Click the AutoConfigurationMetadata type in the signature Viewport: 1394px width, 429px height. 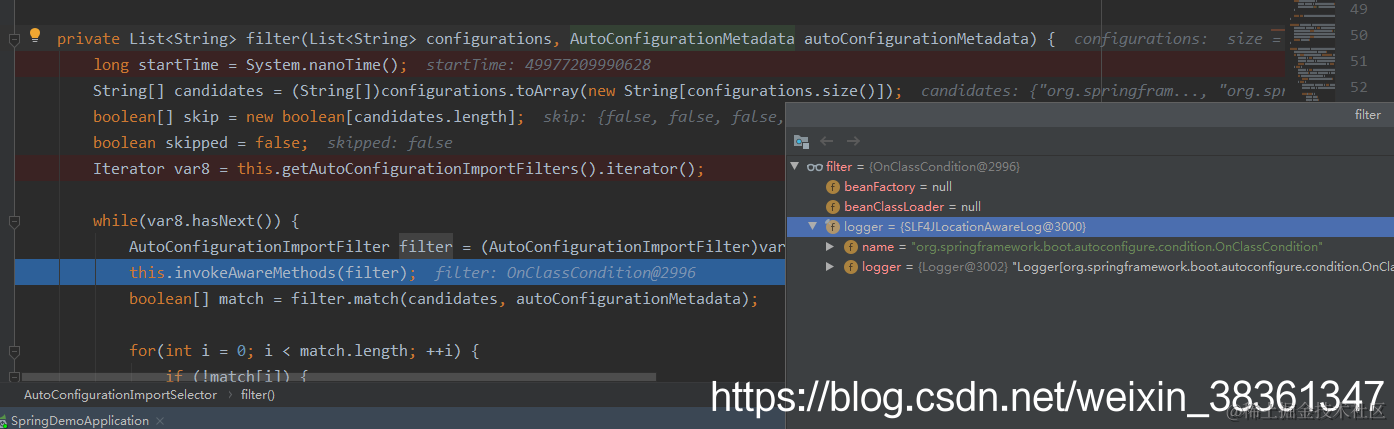coord(683,39)
